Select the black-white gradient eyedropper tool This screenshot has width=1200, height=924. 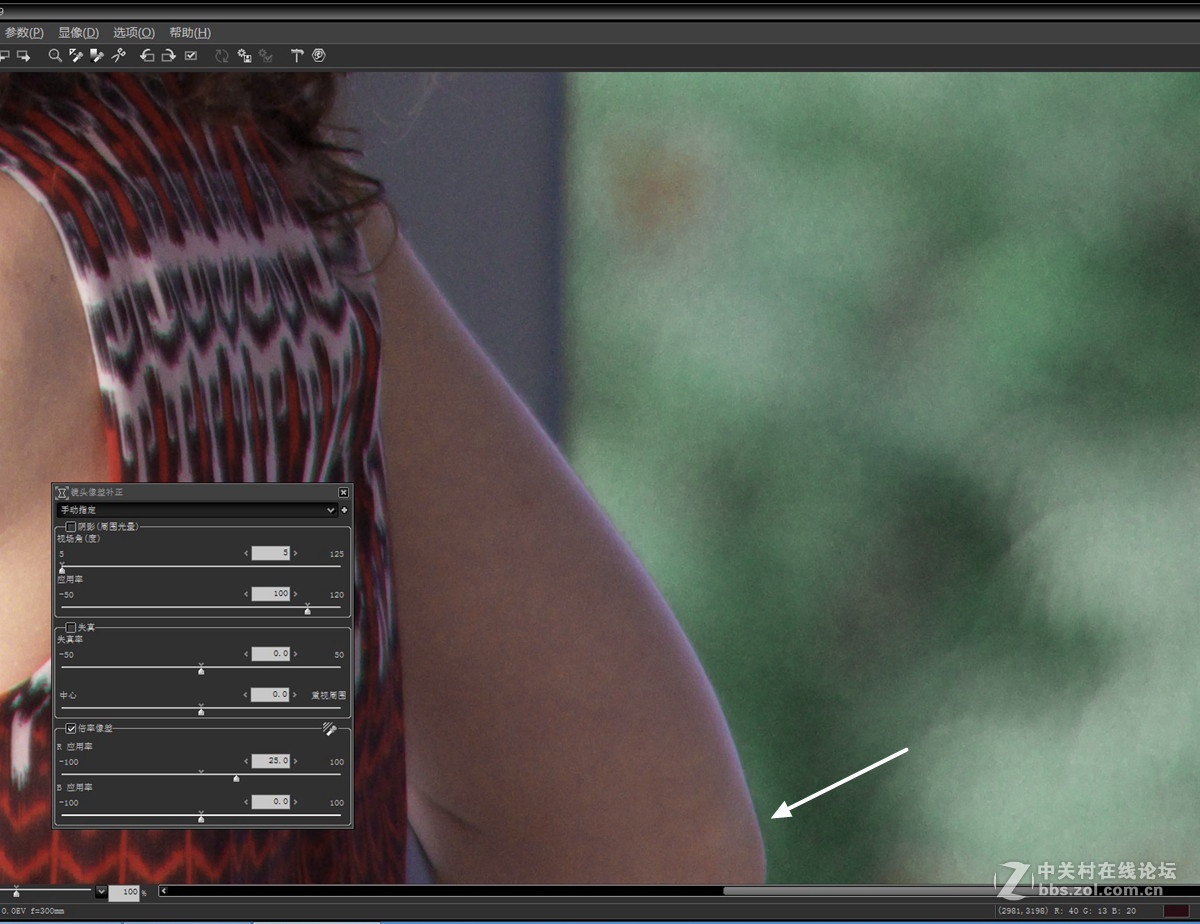pos(97,56)
